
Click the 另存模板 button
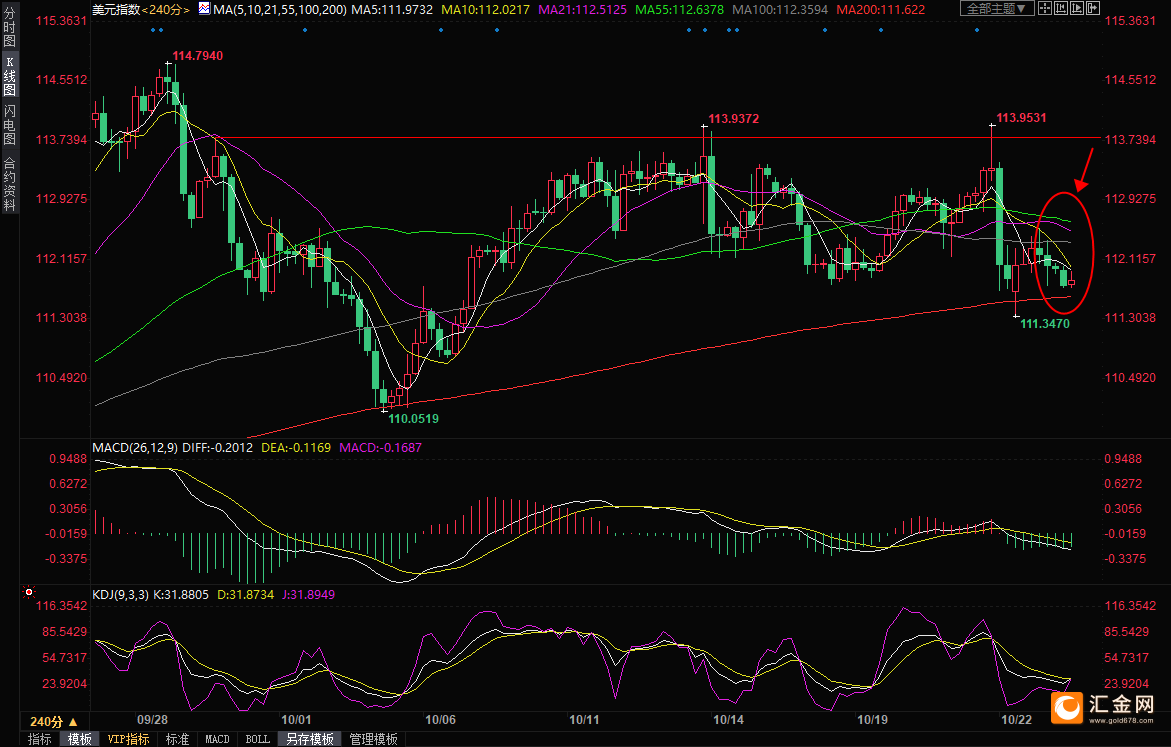310,739
